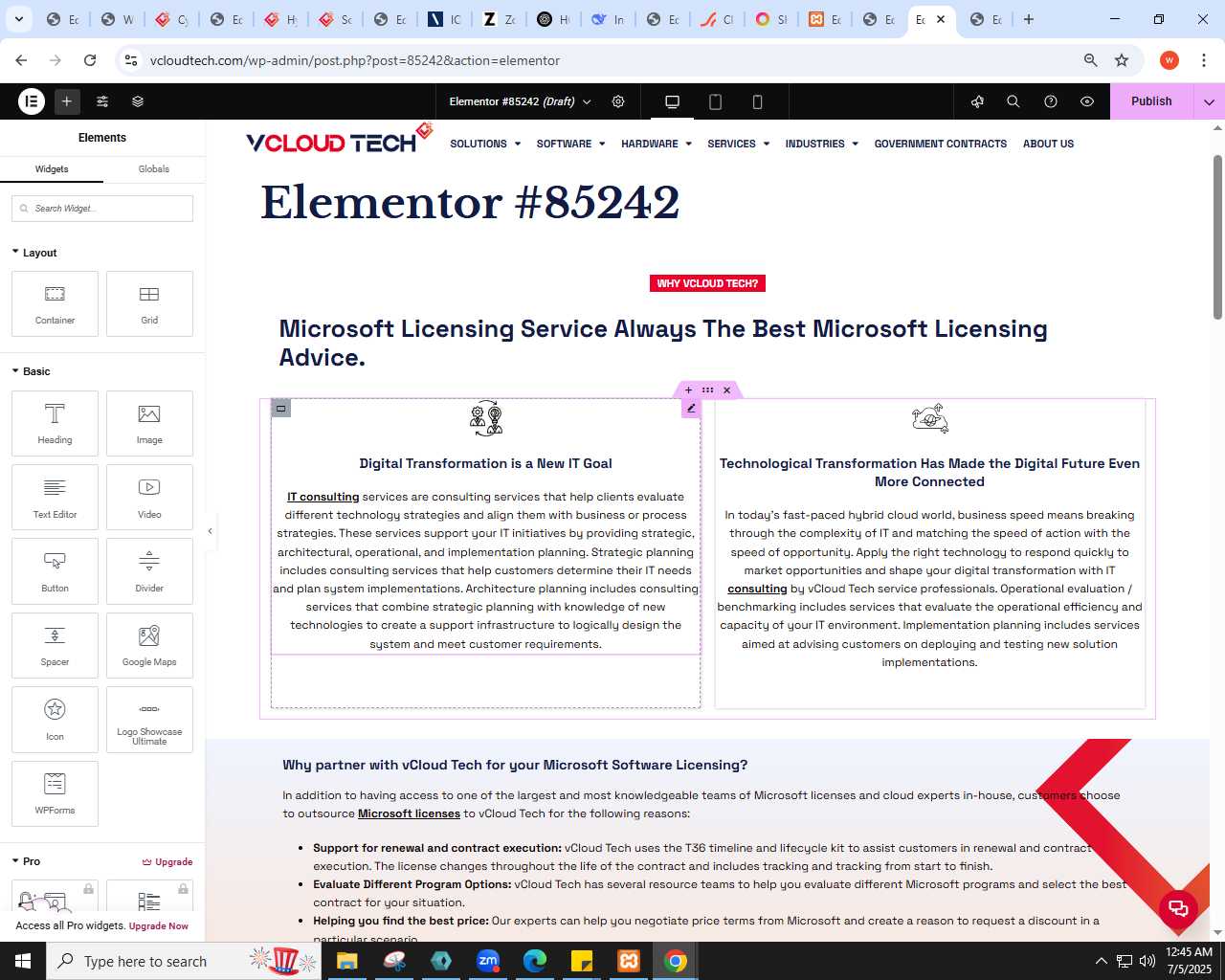Open the Elementor logo menu
1225x980 pixels.
point(32,101)
